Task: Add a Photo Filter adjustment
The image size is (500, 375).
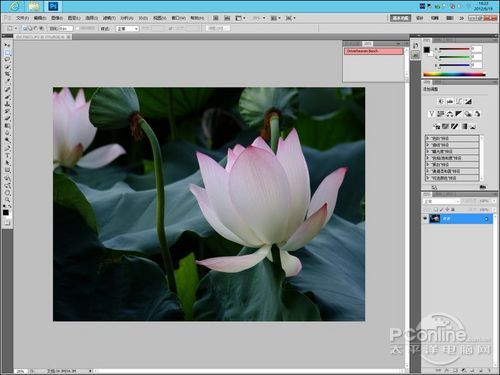Action: (468, 114)
